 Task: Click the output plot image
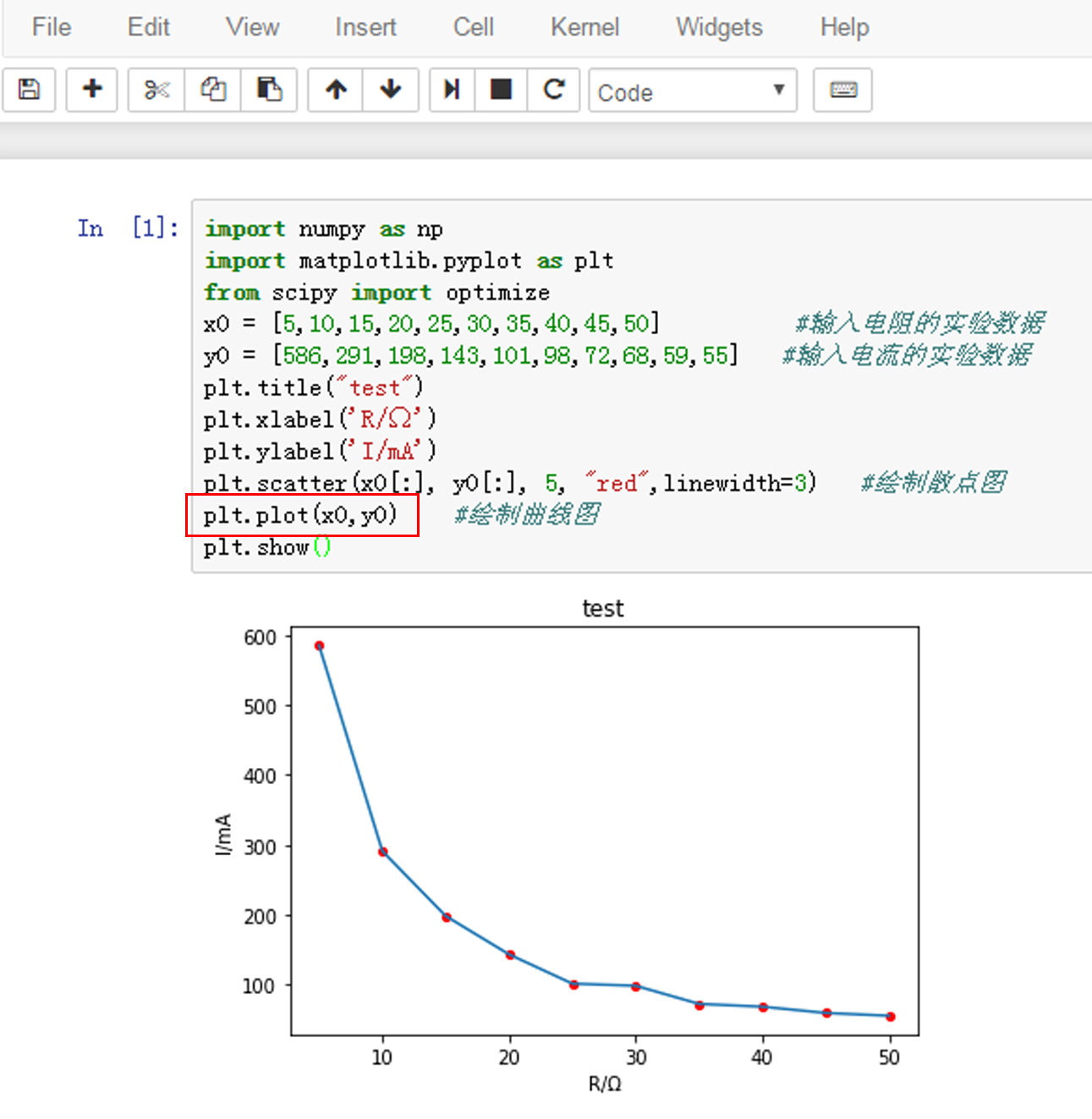click(567, 847)
